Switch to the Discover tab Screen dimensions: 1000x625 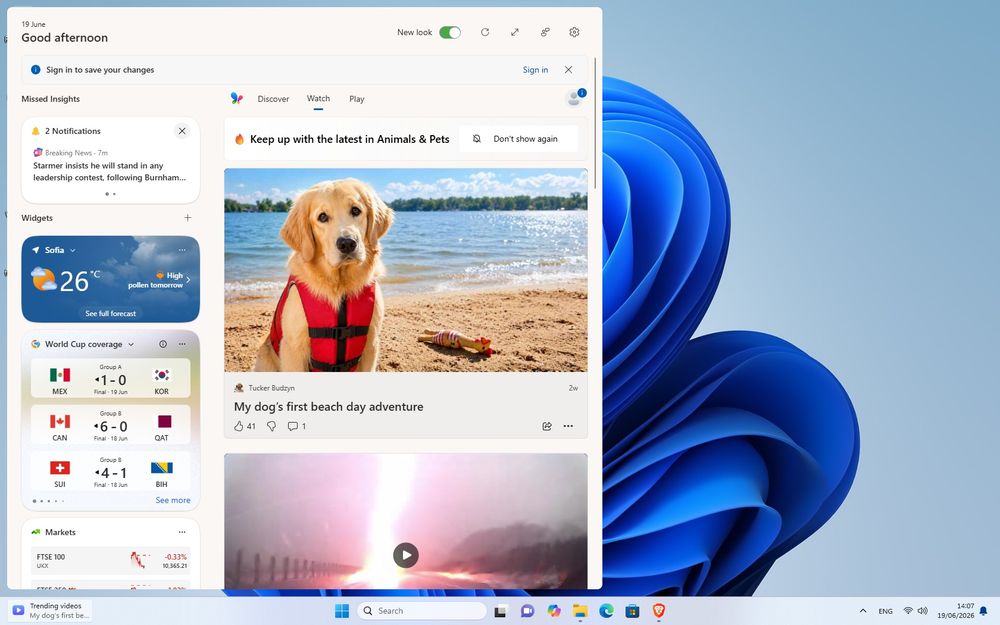coord(273,99)
